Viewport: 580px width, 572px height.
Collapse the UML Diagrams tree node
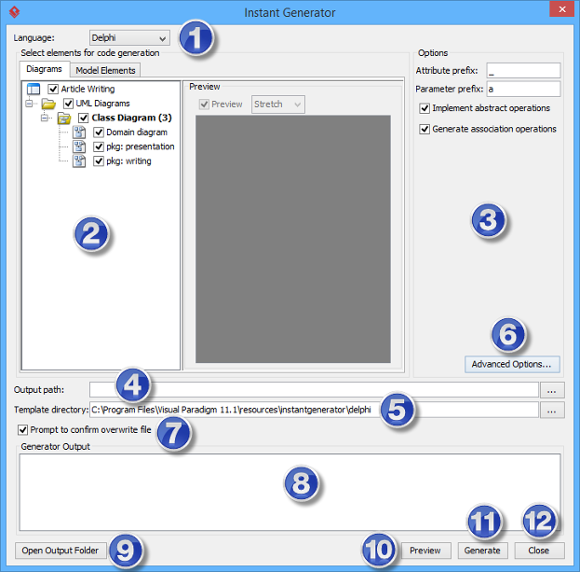29,103
